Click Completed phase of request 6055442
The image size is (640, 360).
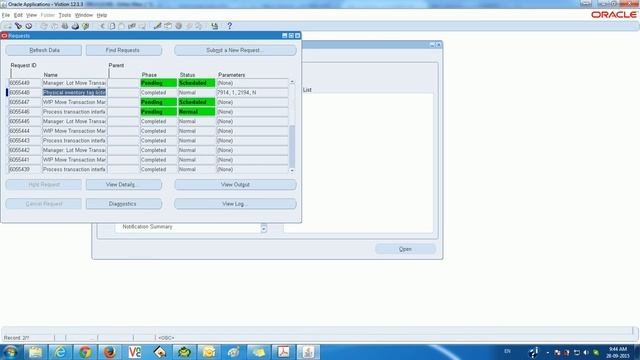click(159, 150)
